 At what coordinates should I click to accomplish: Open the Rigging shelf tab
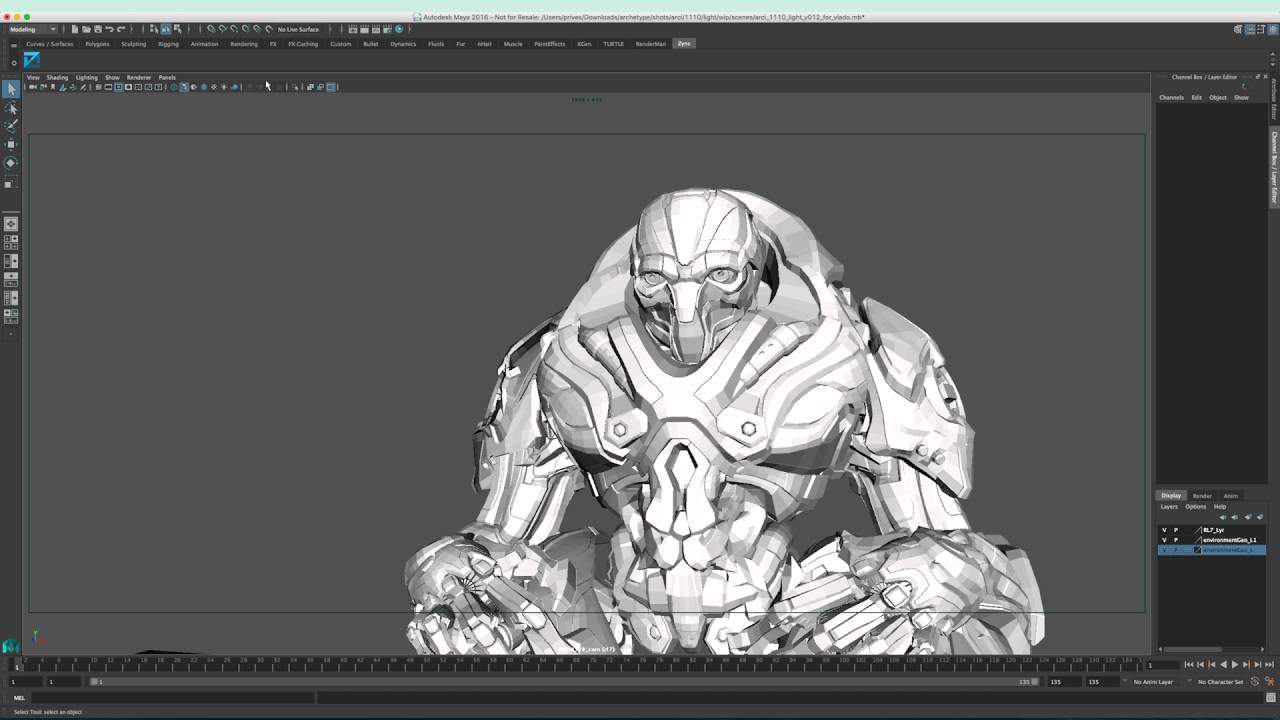coord(168,44)
